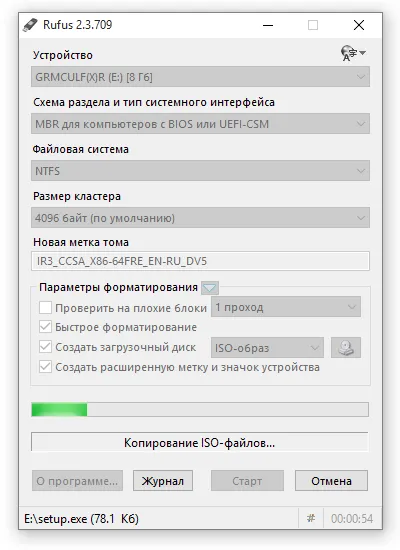Image resolution: width=400 pixels, height=550 pixels.
Task: Click the volume label text field
Action: [200, 261]
